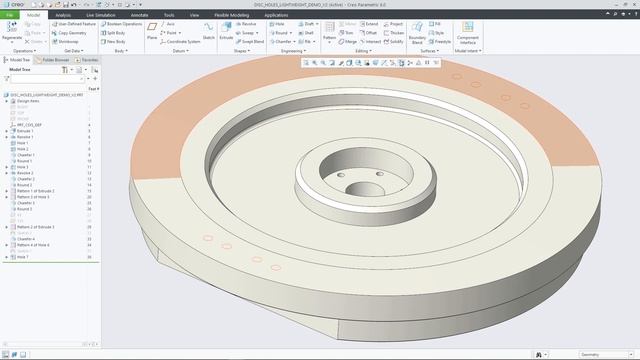The image size is (640, 360).
Task: Select the Revolve tool
Action: 246,24
